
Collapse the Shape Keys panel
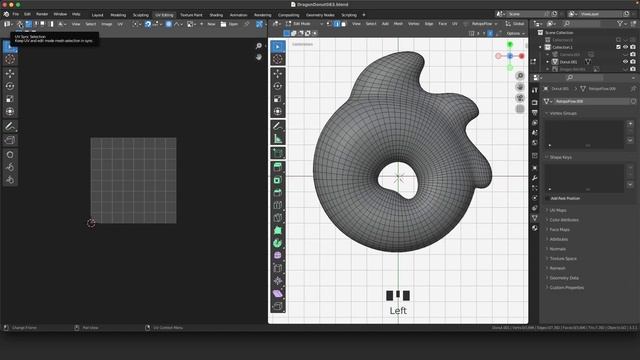(560, 158)
